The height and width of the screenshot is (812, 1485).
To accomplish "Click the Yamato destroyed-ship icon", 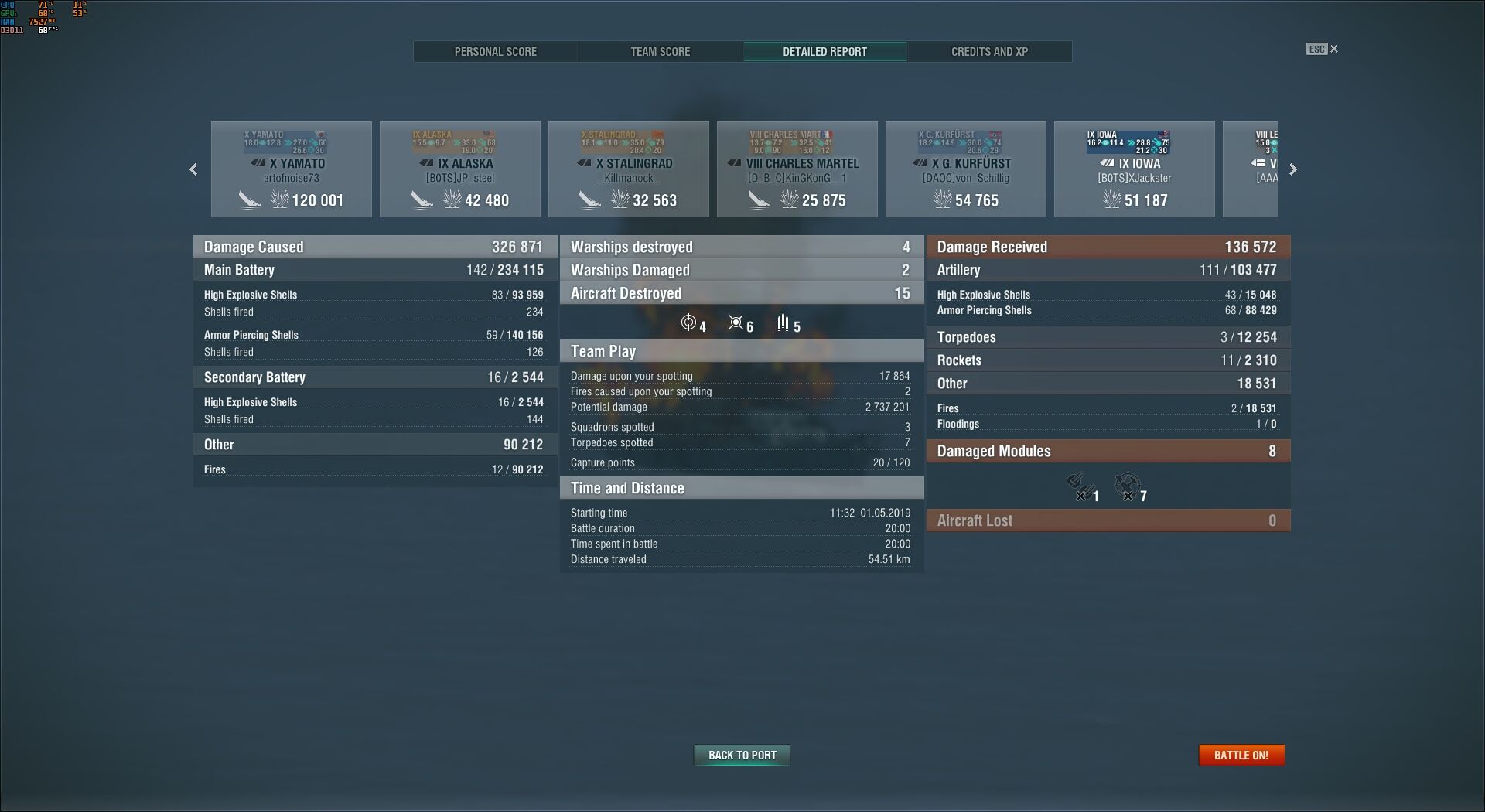I will pyautogui.click(x=249, y=200).
